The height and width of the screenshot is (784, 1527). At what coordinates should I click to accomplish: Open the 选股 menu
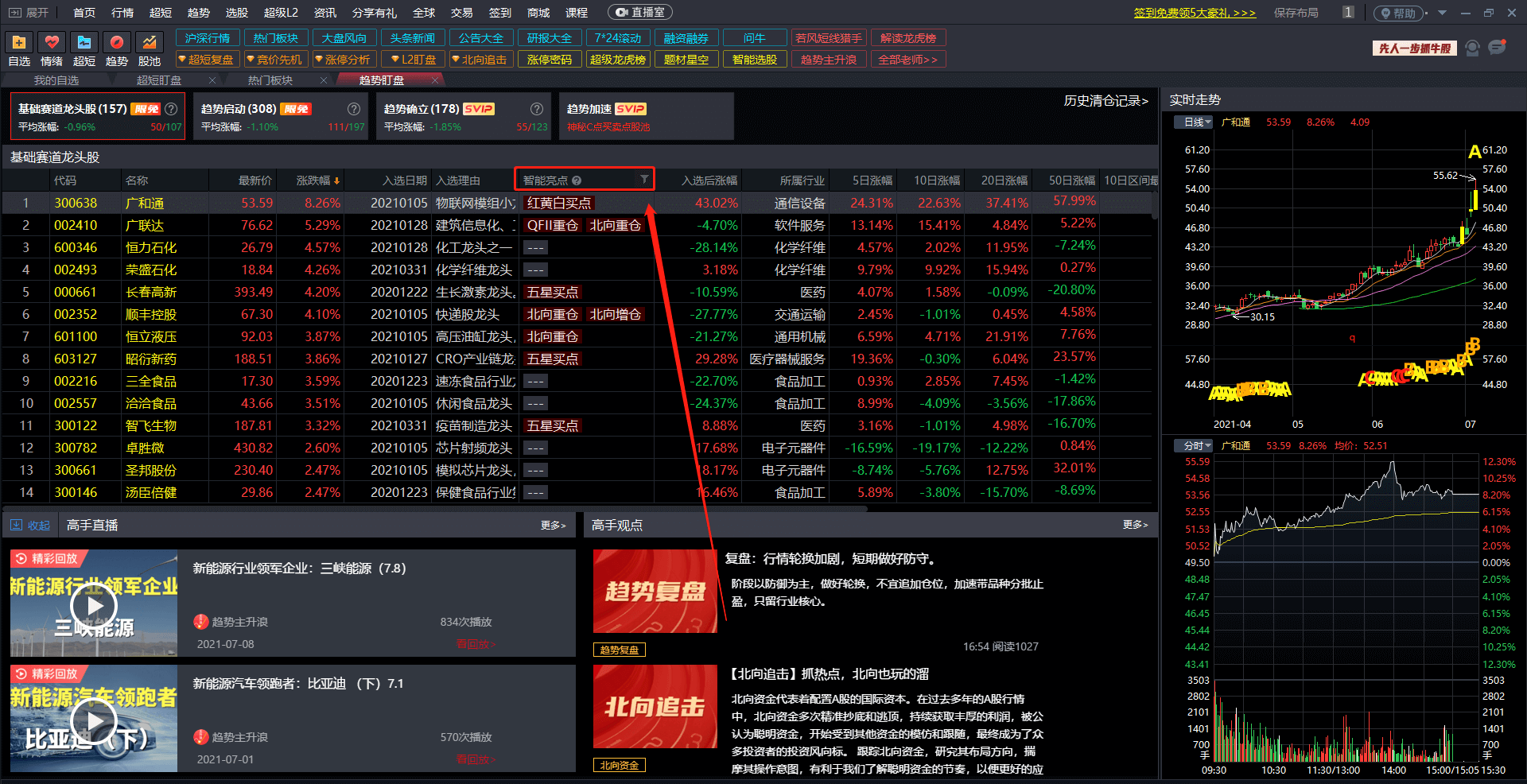pyautogui.click(x=237, y=13)
